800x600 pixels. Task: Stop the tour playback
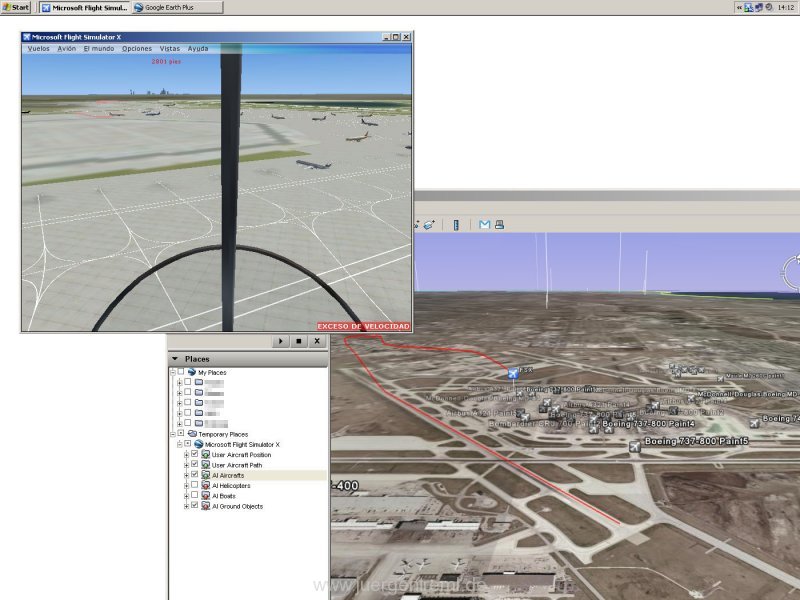tap(298, 341)
